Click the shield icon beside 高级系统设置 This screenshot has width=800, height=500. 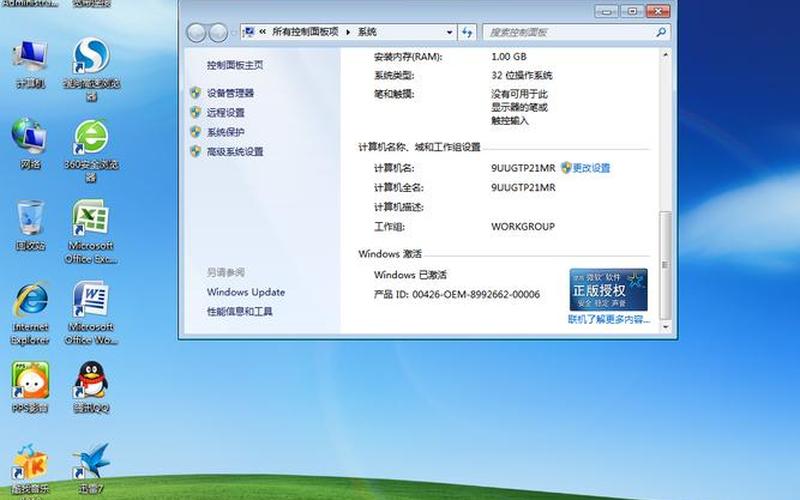[195, 151]
